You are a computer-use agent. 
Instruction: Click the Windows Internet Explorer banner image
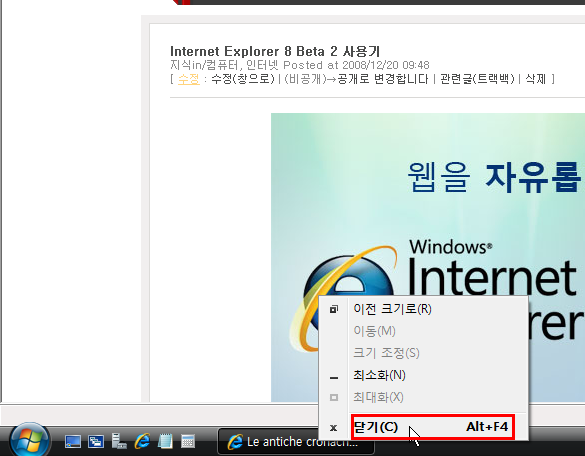click(428, 257)
